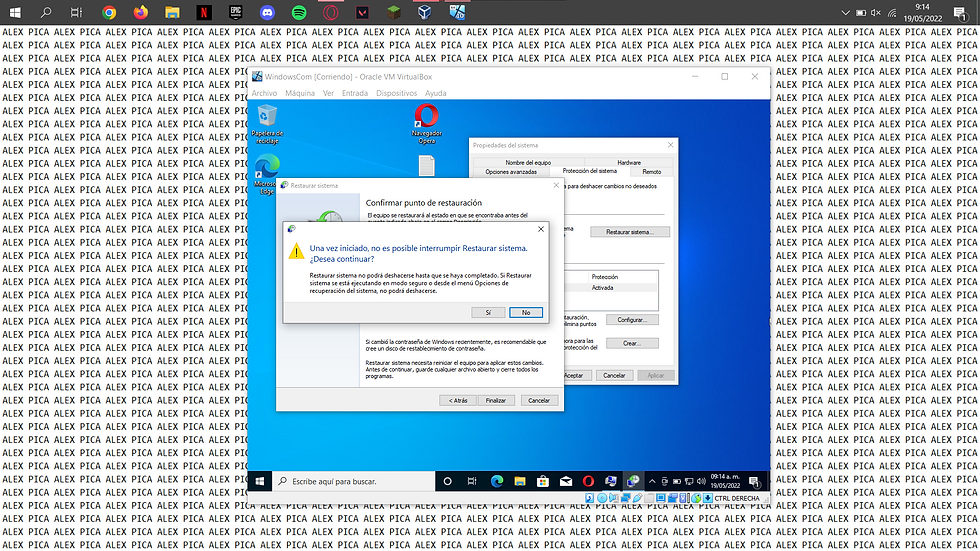The image size is (980, 551).
Task: Open Mail app in guest taskbar
Action: 566,481
